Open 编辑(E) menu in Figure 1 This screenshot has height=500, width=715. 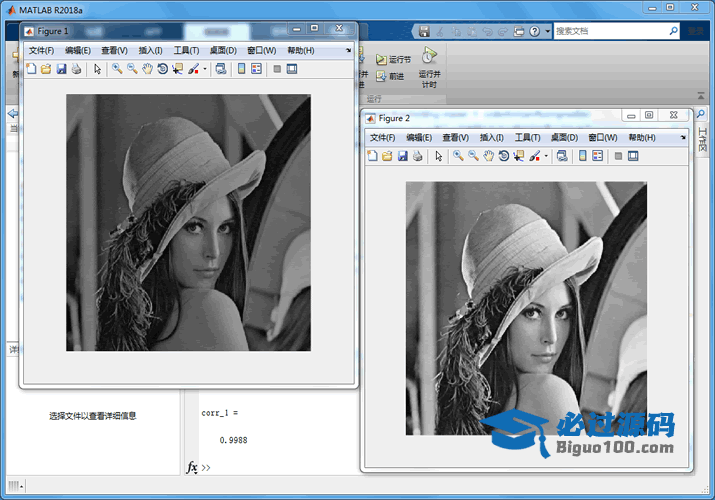pos(78,51)
